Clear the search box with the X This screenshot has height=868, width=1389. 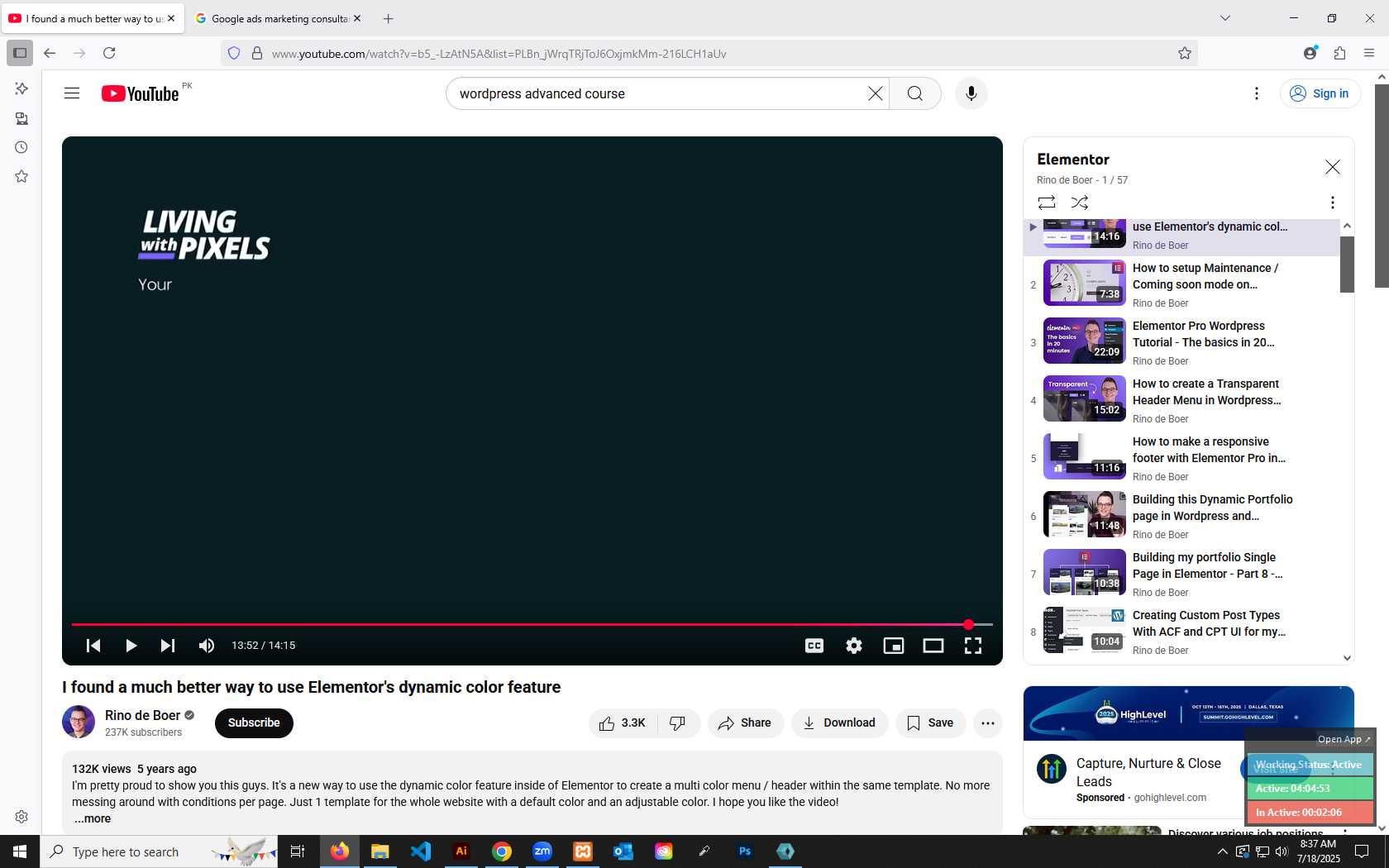pyautogui.click(x=876, y=93)
